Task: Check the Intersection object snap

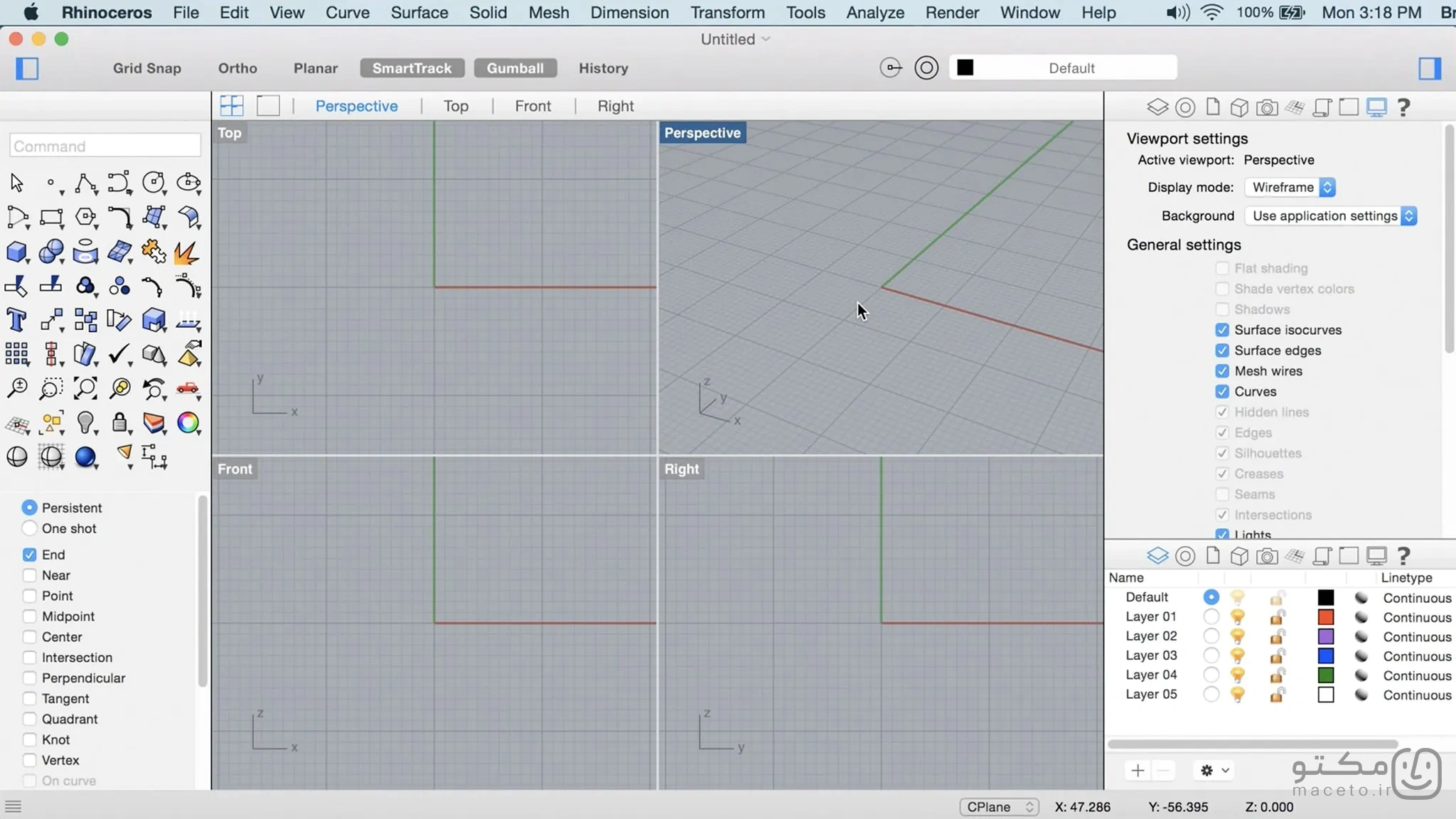Action: [x=29, y=658]
